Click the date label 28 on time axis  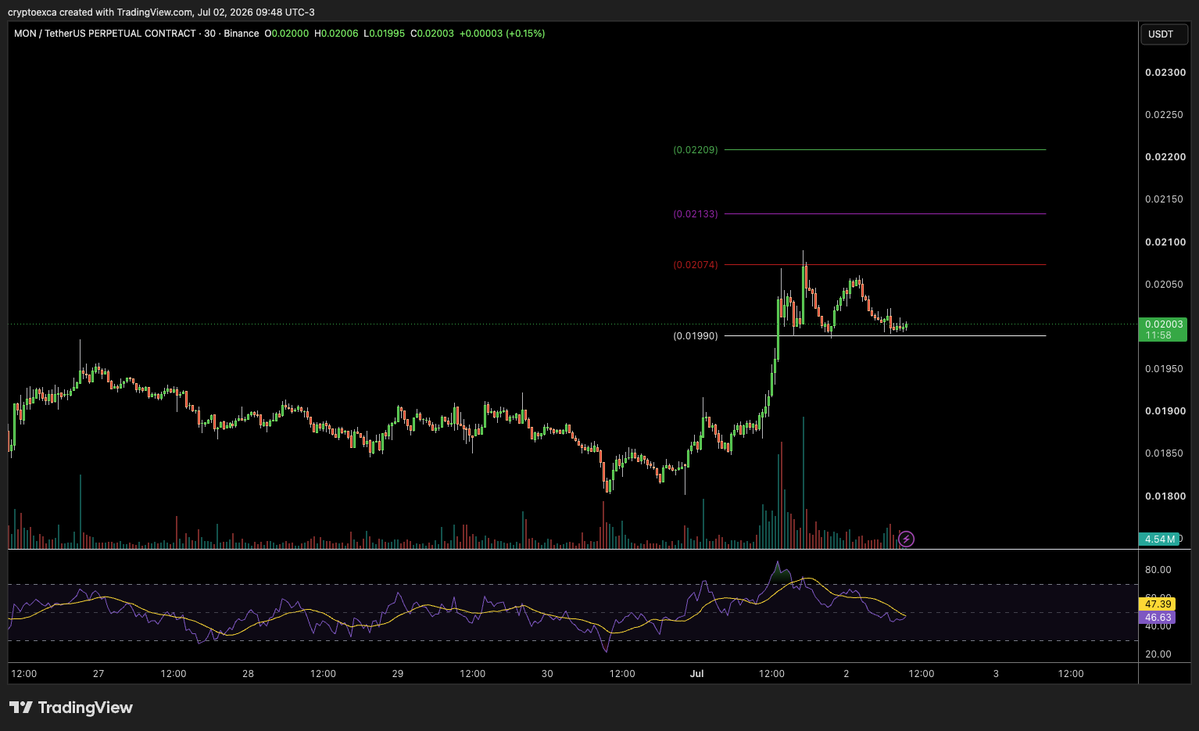click(248, 674)
